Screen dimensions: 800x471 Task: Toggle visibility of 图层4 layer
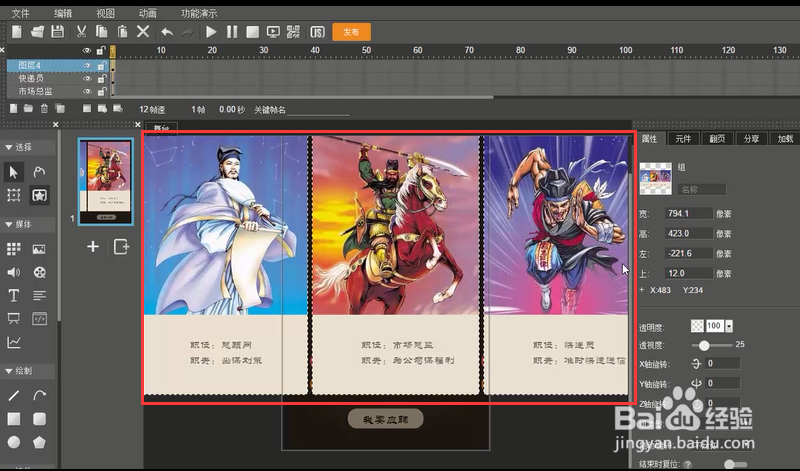coord(87,66)
